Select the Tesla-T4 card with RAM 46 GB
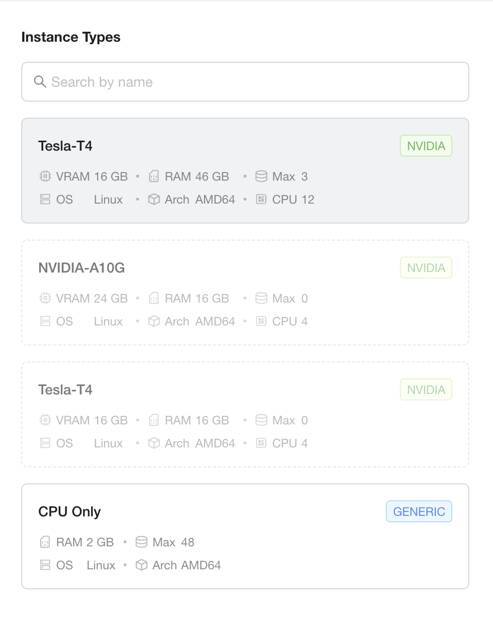Image resolution: width=493 pixels, height=640 pixels. [245, 171]
